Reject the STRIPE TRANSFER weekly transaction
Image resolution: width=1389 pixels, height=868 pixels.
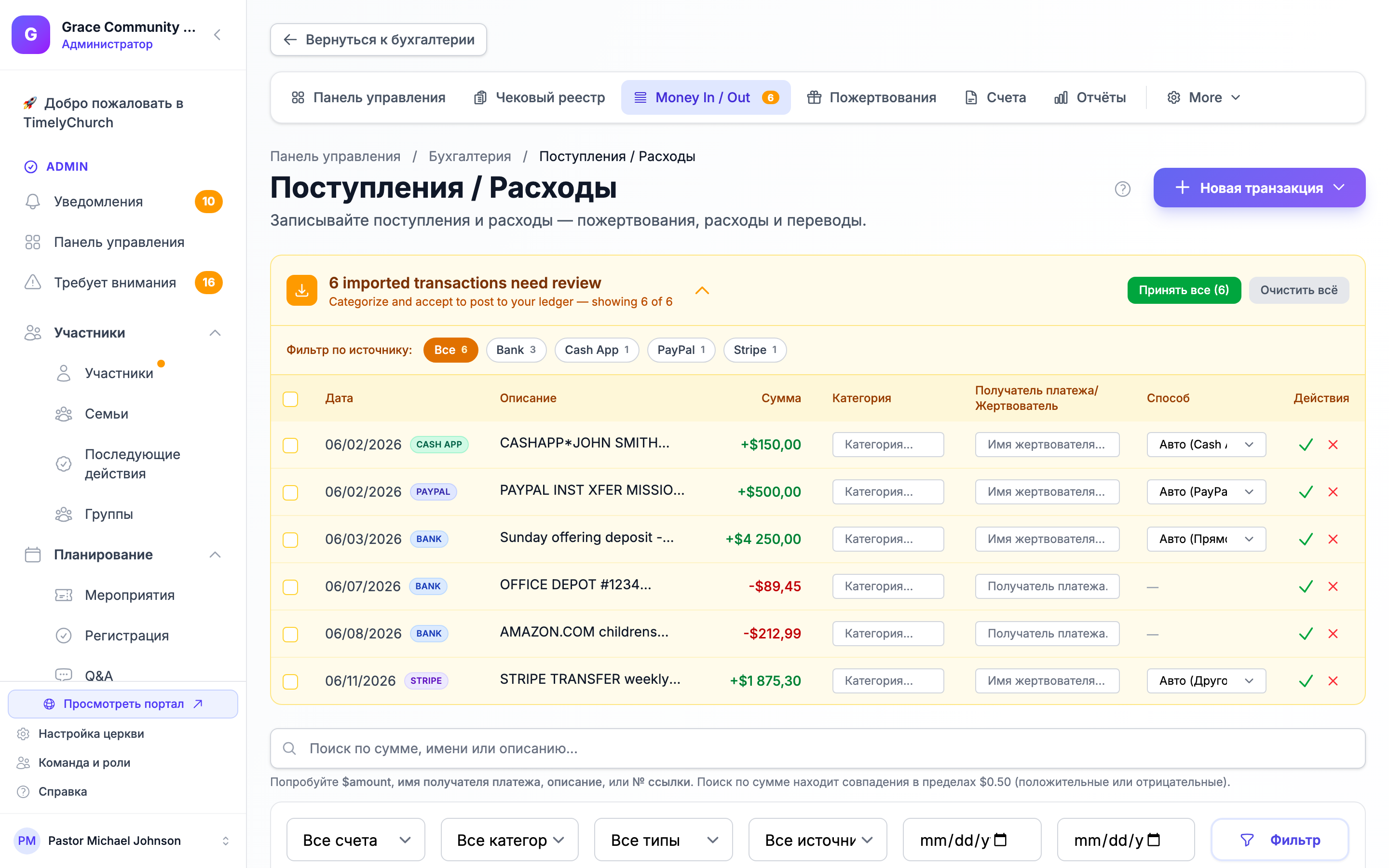(x=1333, y=681)
